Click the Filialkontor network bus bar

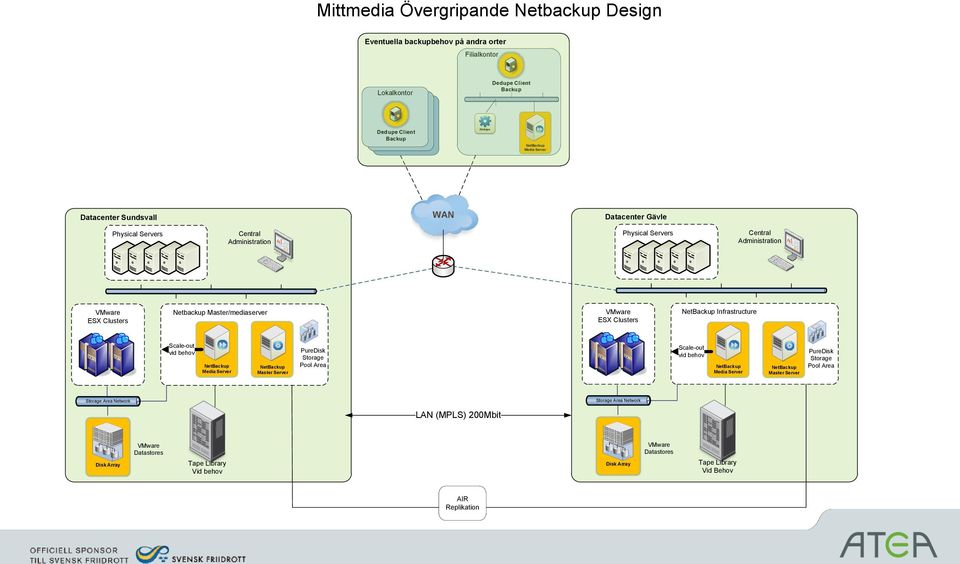pos(511,99)
